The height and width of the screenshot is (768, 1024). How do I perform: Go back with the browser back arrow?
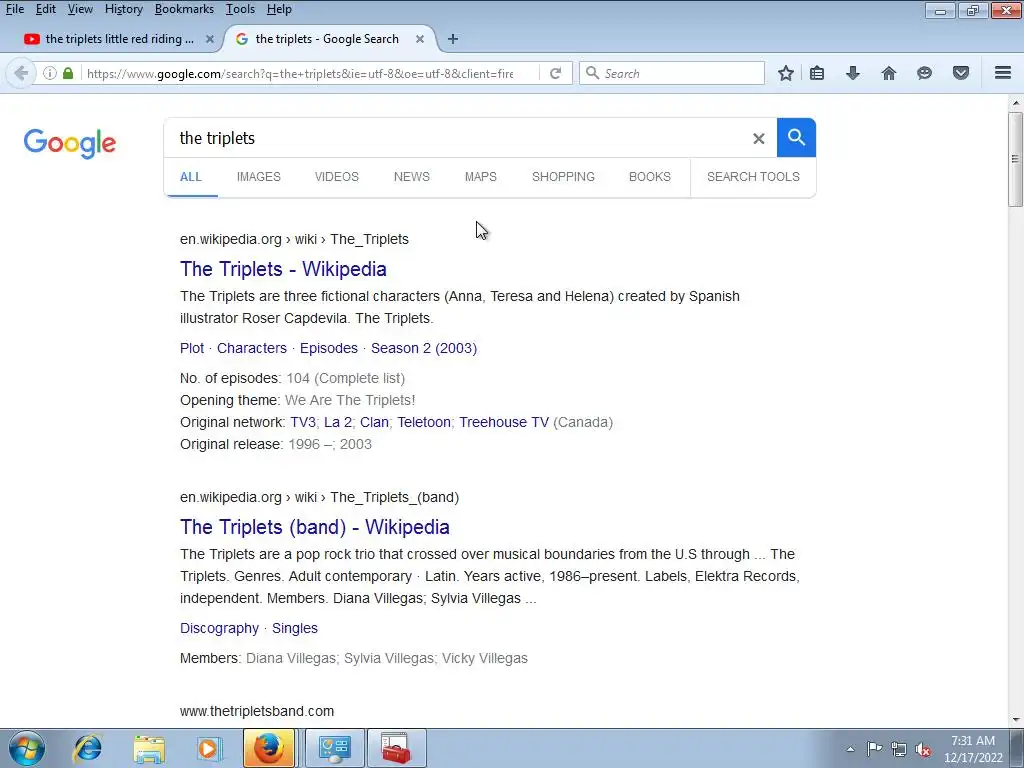[x=21, y=73]
